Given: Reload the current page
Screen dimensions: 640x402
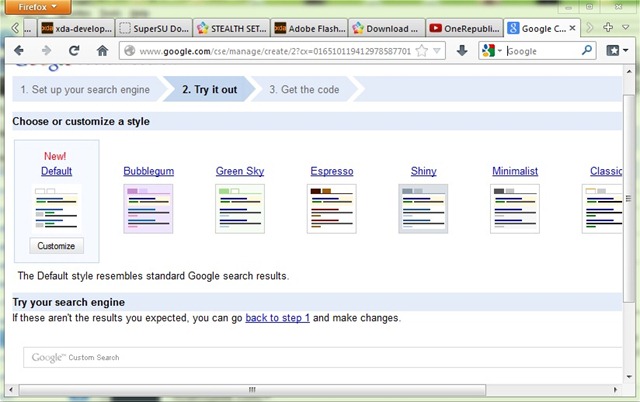Looking at the screenshot, I should (x=74, y=51).
